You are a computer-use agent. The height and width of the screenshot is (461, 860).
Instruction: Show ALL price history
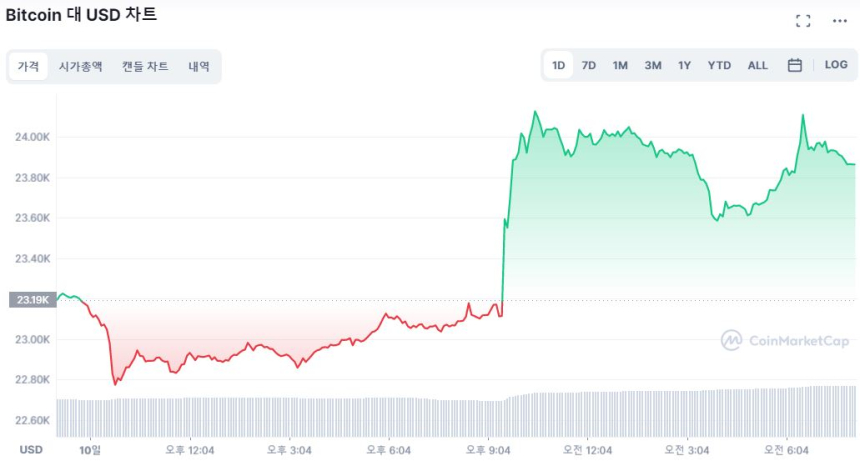(x=758, y=66)
